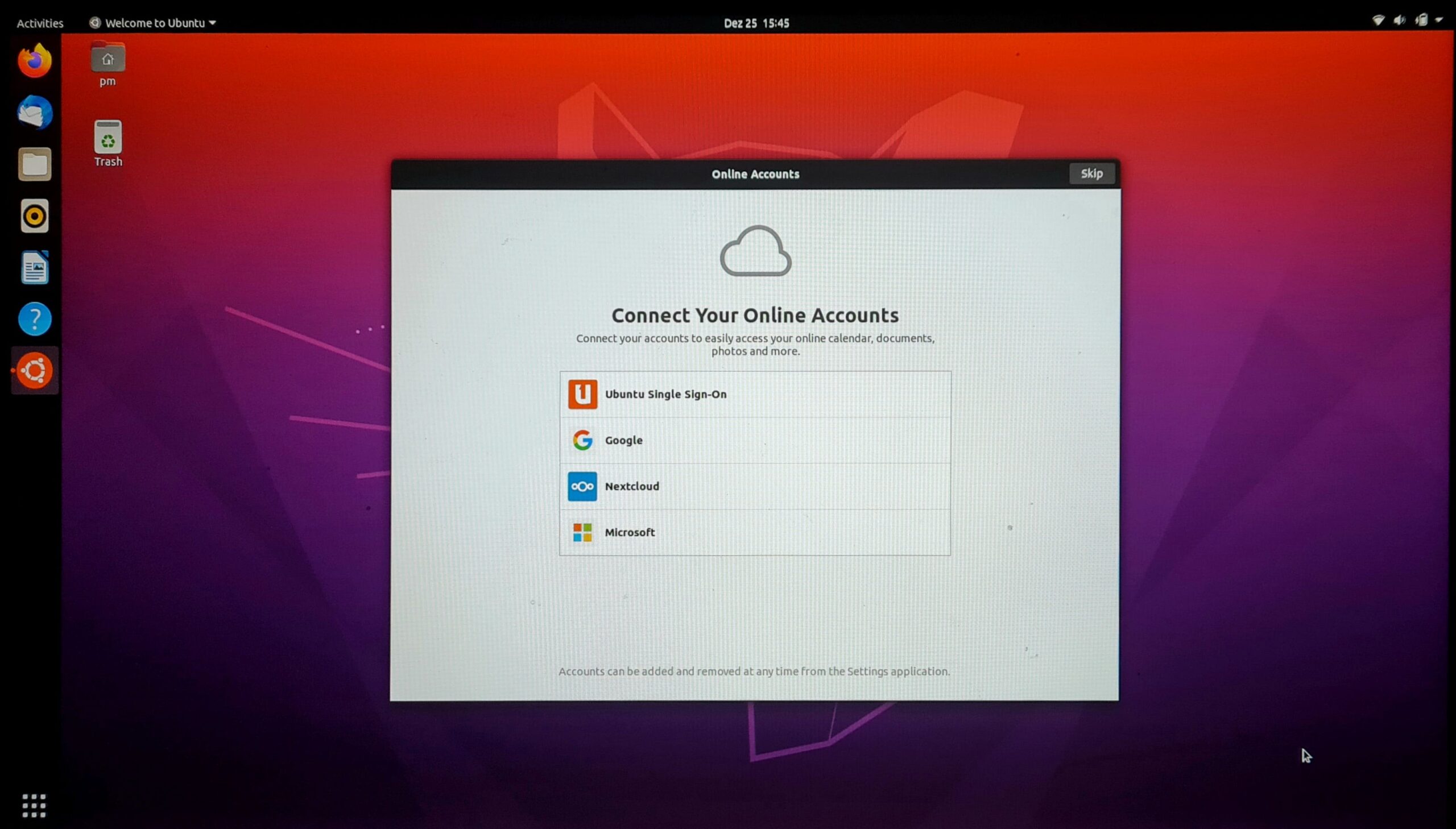This screenshot has width=1456, height=829.
Task: Show Applications grid button
Action: point(34,805)
